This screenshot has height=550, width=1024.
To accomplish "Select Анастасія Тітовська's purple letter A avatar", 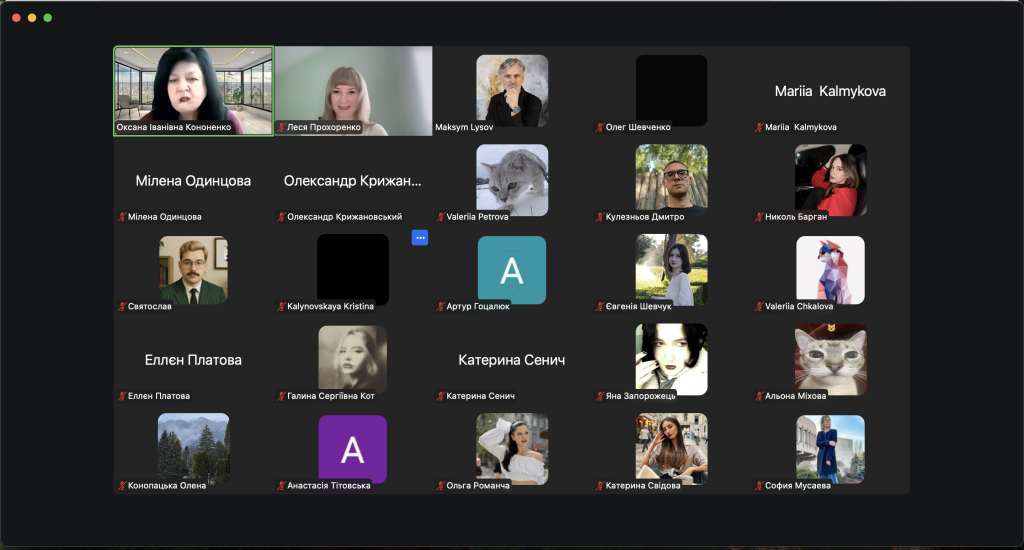I will (x=352, y=450).
